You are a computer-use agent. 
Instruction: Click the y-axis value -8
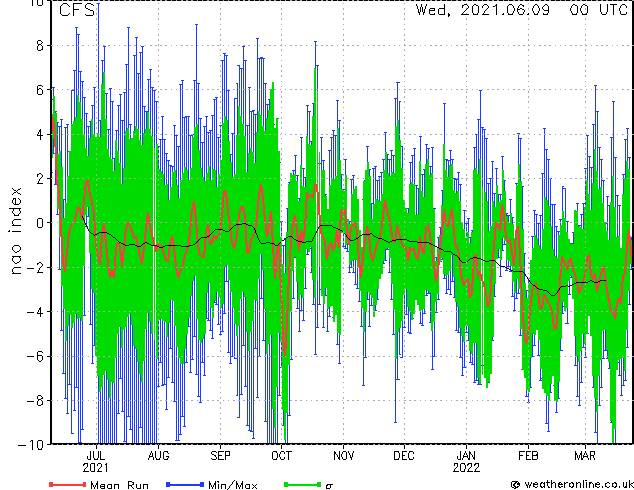click(x=35, y=400)
